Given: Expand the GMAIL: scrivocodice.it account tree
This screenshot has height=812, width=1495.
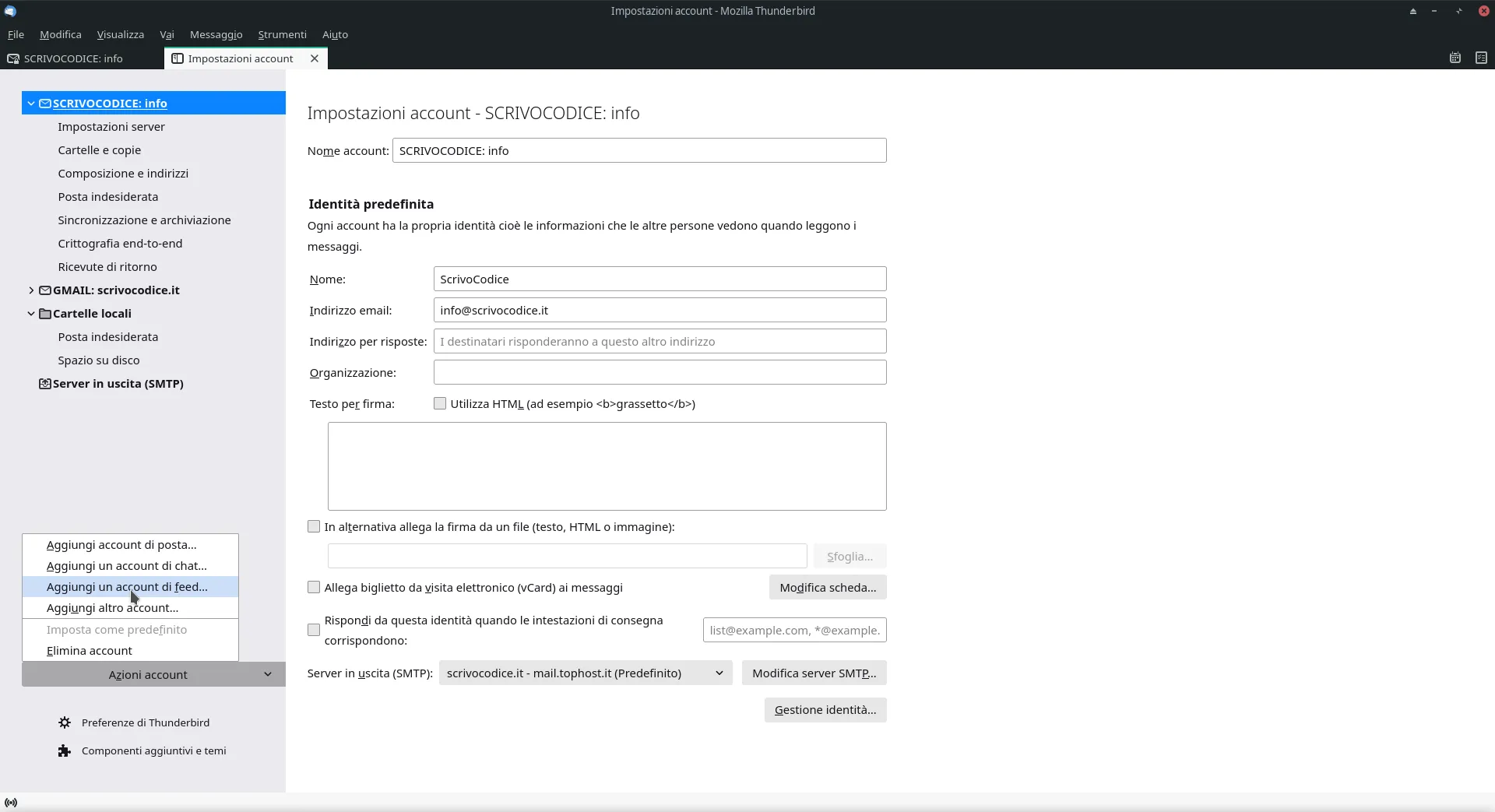Looking at the screenshot, I should [31, 290].
